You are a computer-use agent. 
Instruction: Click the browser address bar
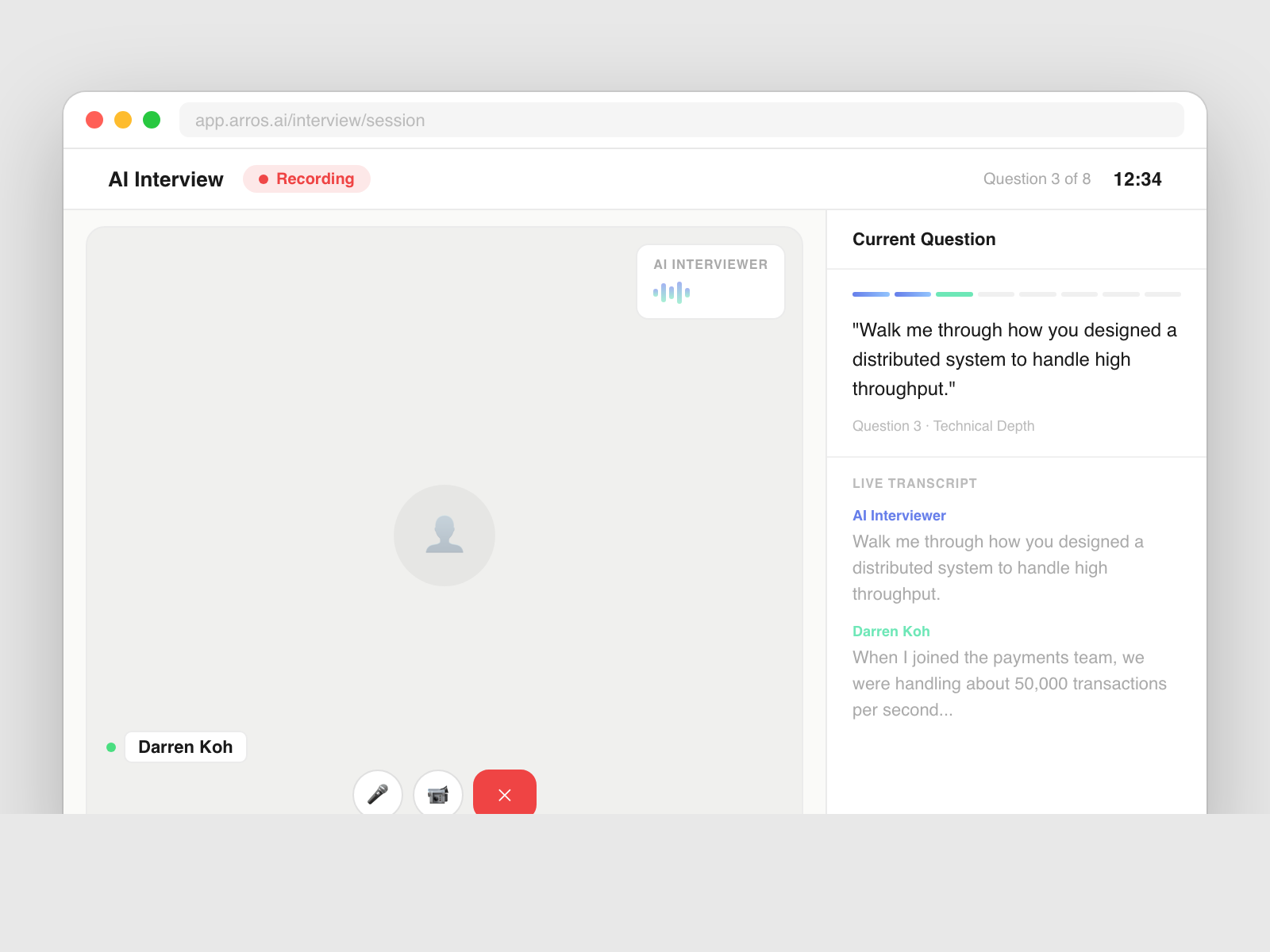pyautogui.click(x=681, y=120)
